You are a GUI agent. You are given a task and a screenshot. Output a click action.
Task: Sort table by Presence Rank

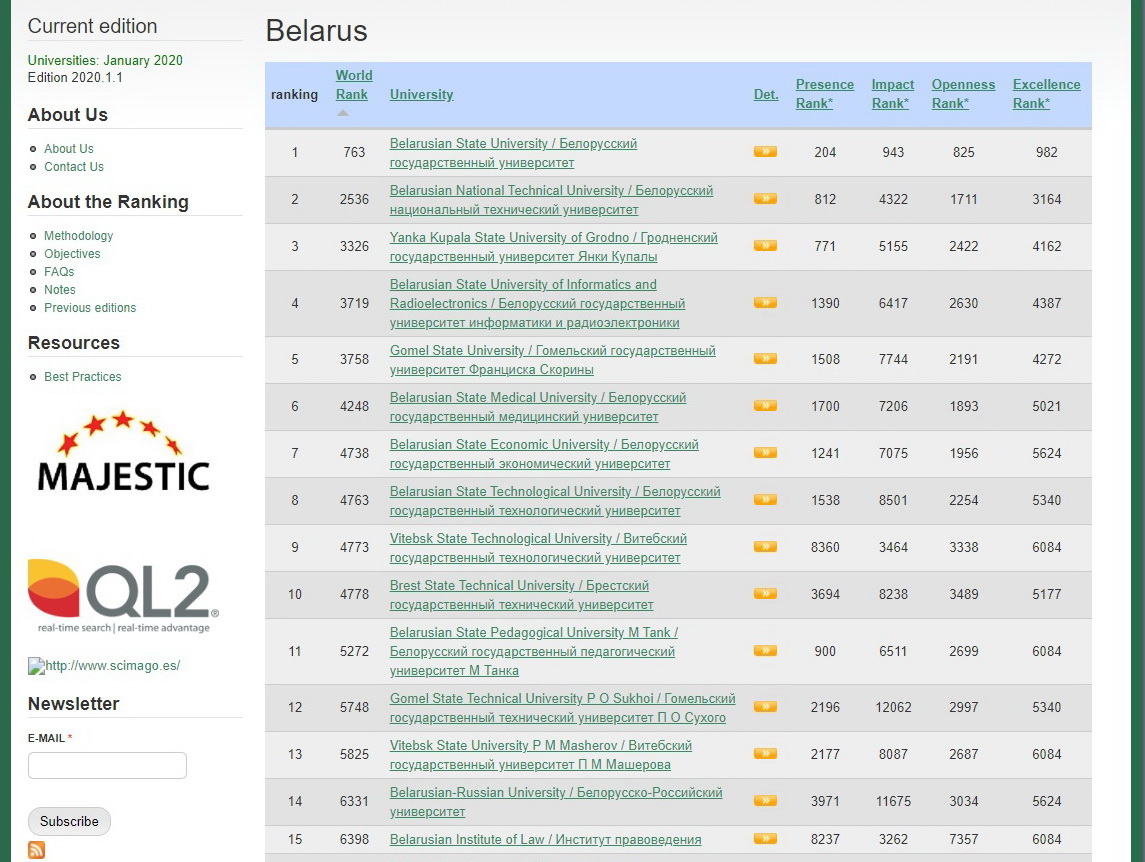(824, 94)
